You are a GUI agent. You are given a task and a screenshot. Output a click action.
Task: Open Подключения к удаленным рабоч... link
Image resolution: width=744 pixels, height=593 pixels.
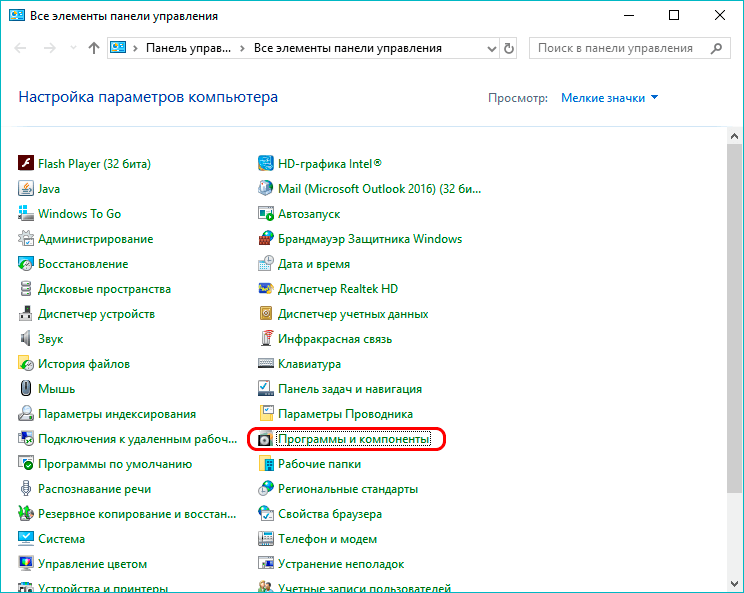pos(137,439)
